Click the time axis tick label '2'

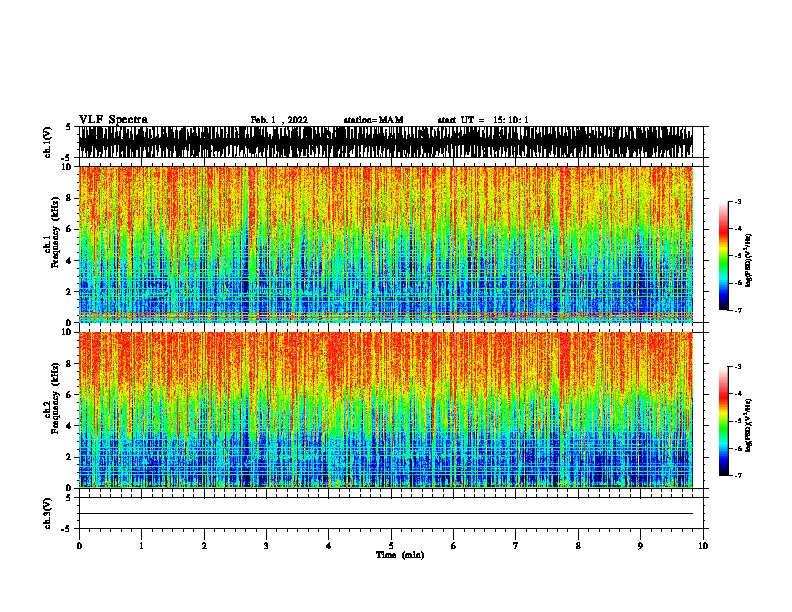click(204, 546)
